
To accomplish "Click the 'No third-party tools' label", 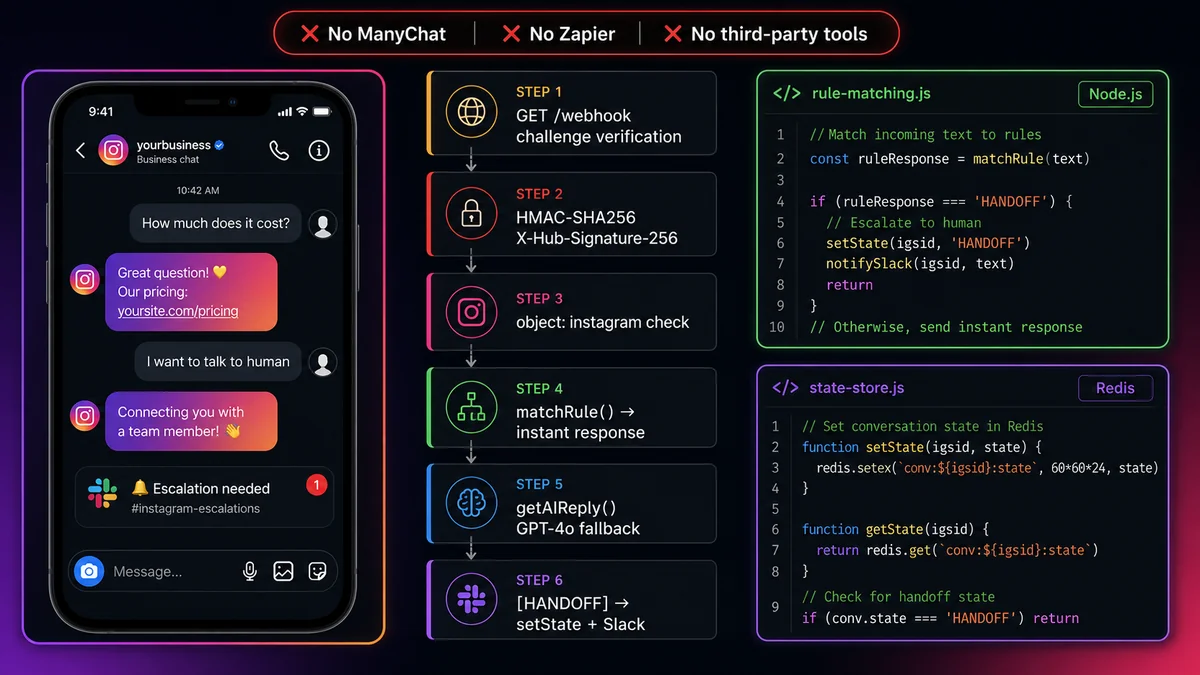I will pos(779,34).
